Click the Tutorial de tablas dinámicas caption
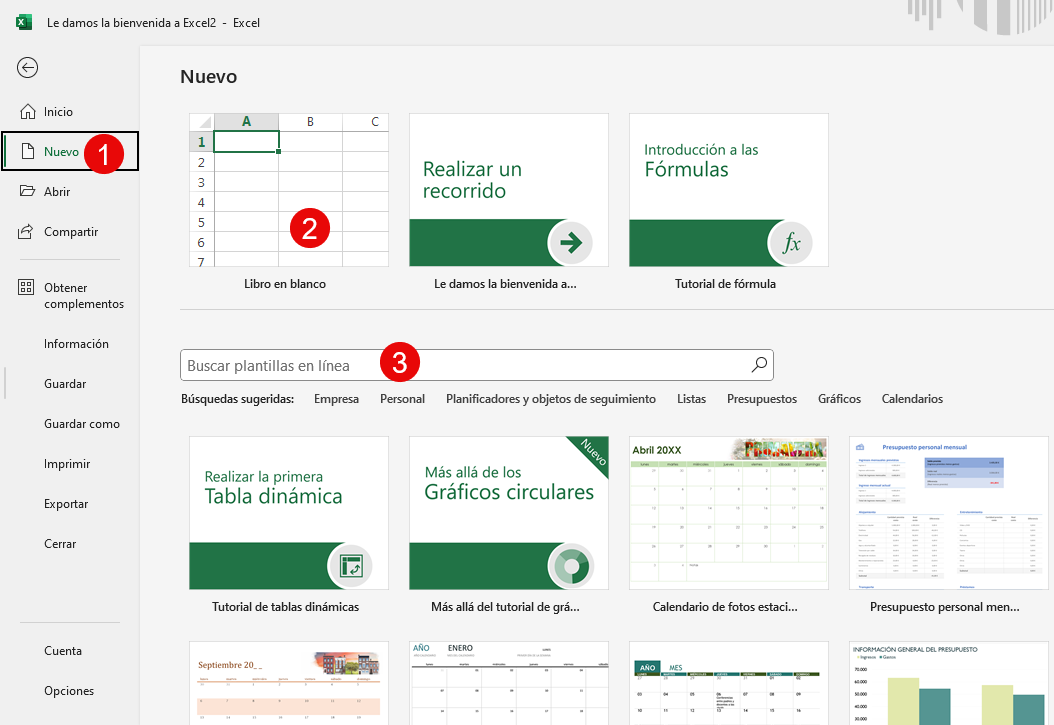Viewport: 1054px width, 725px height. click(286, 607)
